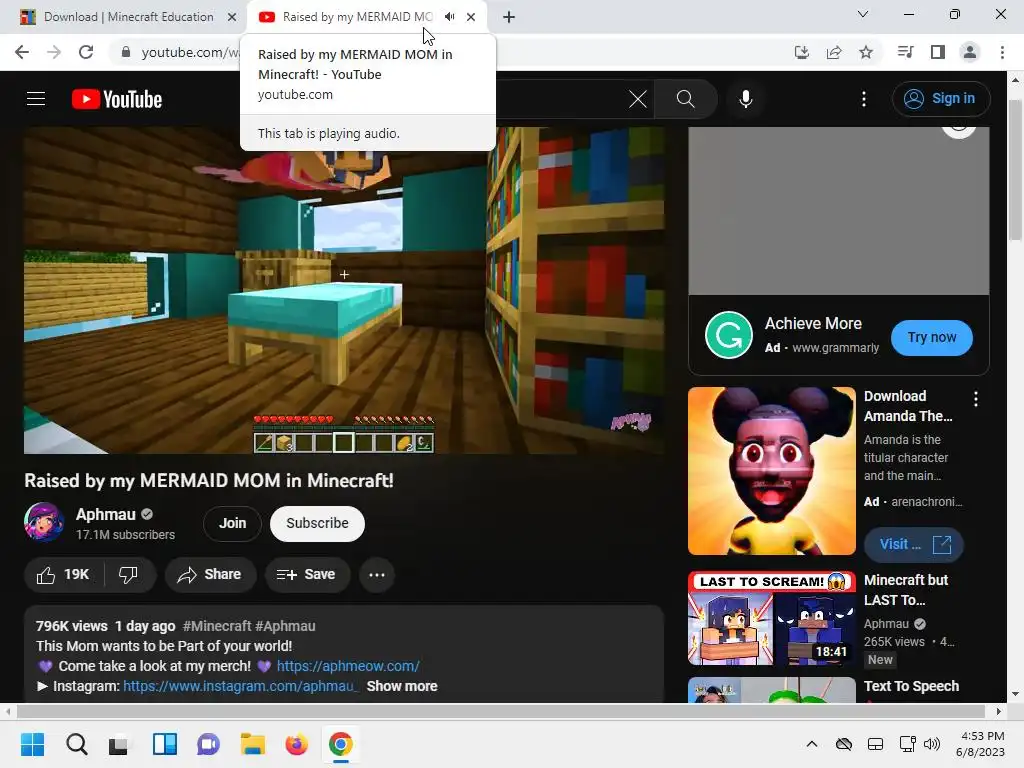1024x768 pixels.
Task: Click the site lock icon in the address bar
Action: (x=126, y=52)
